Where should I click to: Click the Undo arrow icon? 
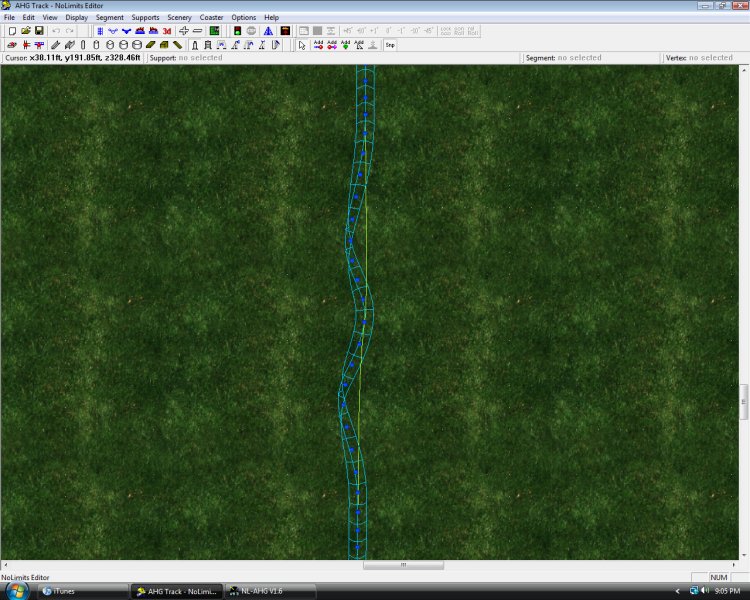pyautogui.click(x=56, y=31)
